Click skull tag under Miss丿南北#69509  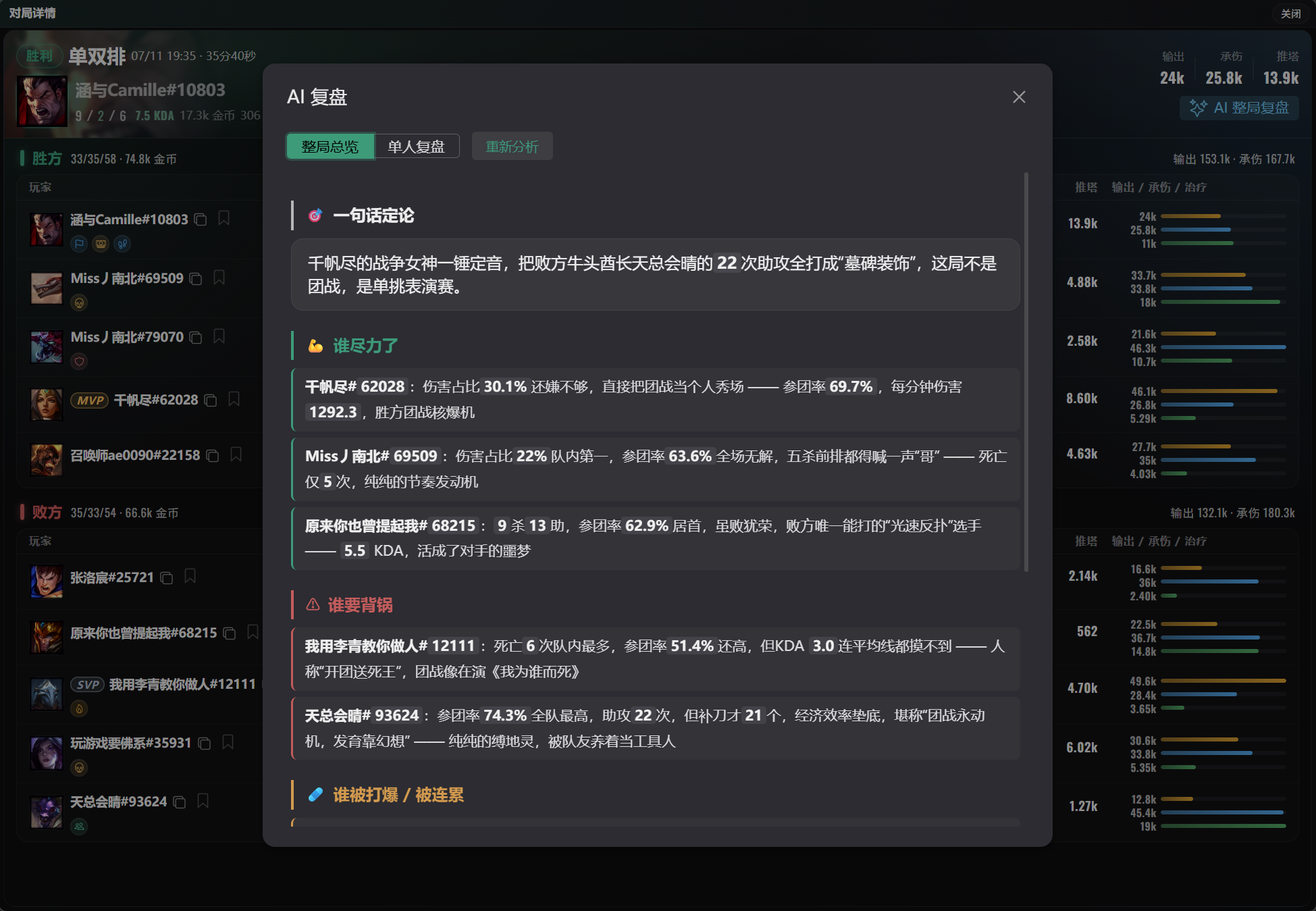[80, 303]
